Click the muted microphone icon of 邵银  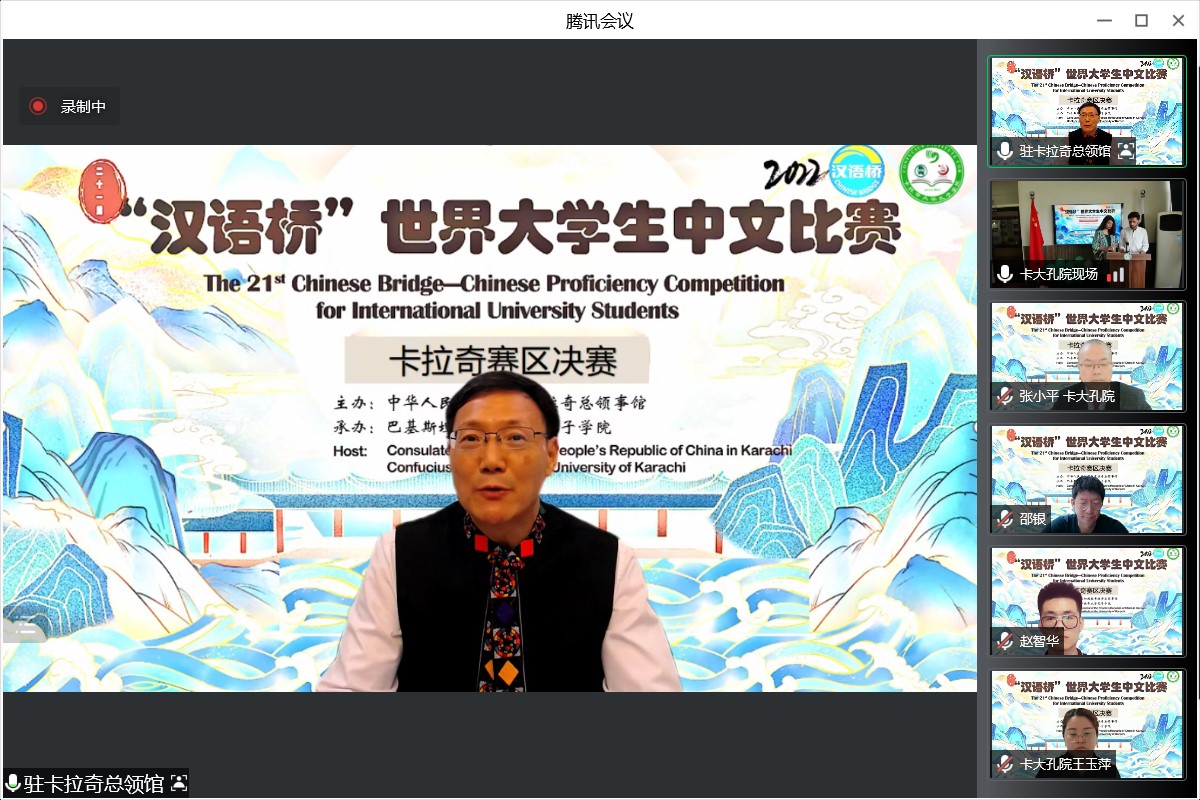click(x=1005, y=519)
